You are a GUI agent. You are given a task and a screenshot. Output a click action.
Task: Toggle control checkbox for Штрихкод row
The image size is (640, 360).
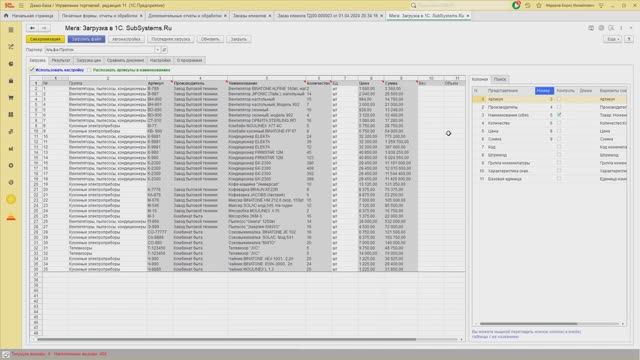[559, 155]
